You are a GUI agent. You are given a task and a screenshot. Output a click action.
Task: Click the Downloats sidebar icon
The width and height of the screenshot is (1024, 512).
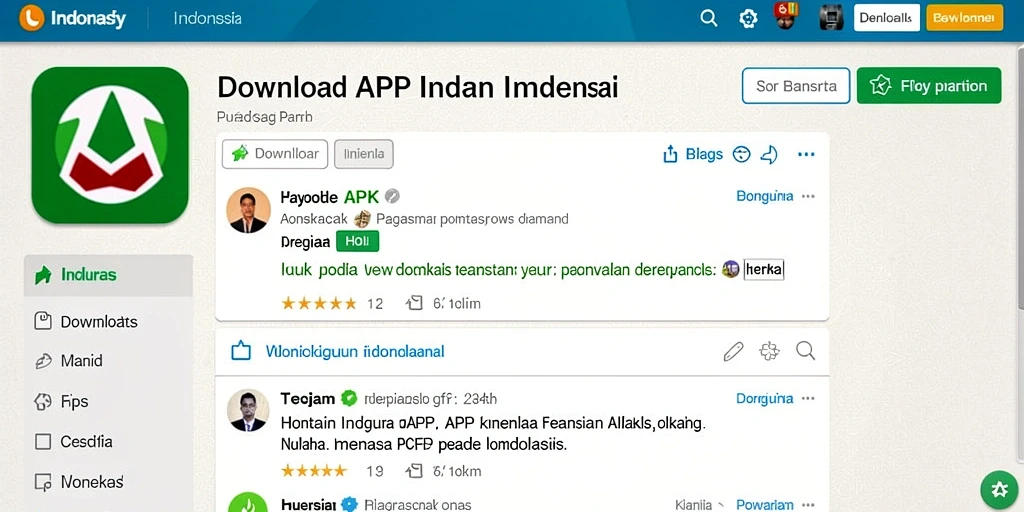coord(42,321)
